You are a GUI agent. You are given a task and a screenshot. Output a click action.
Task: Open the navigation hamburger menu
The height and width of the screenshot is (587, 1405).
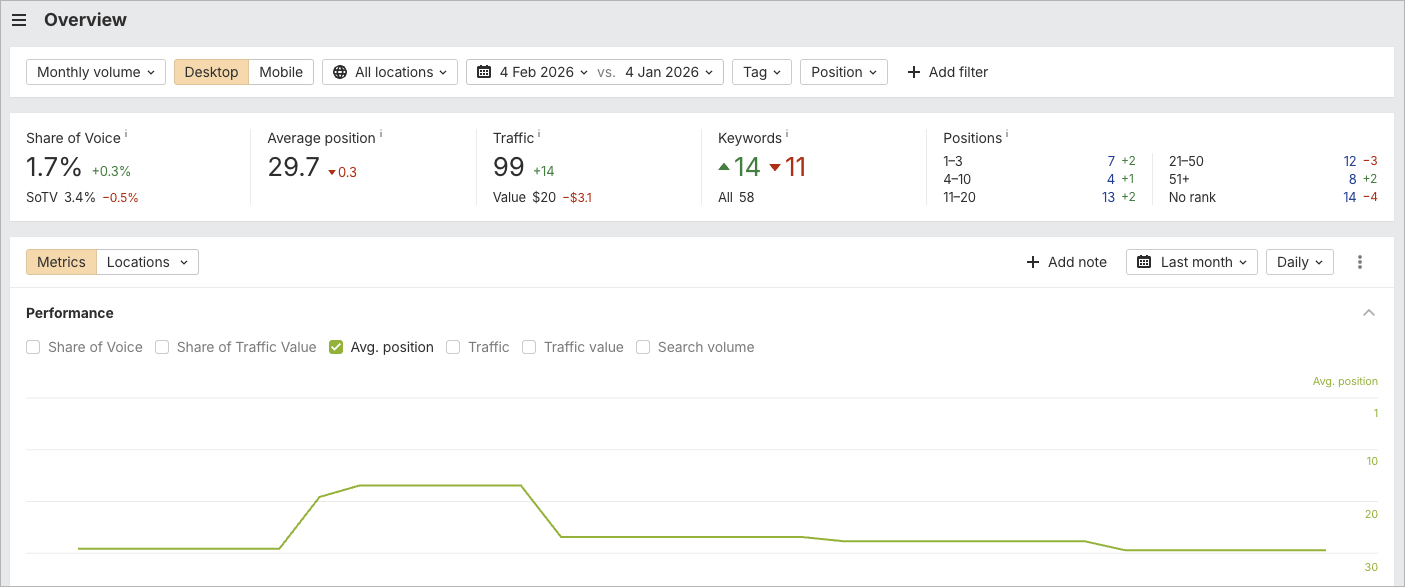point(19,19)
